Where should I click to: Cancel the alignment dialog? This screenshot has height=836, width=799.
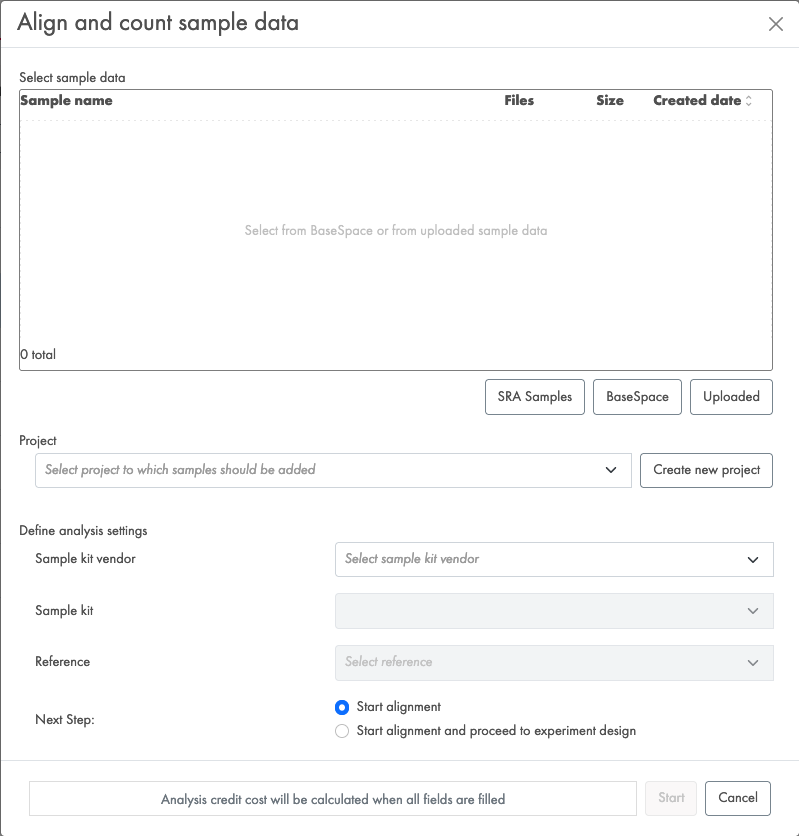coord(738,798)
